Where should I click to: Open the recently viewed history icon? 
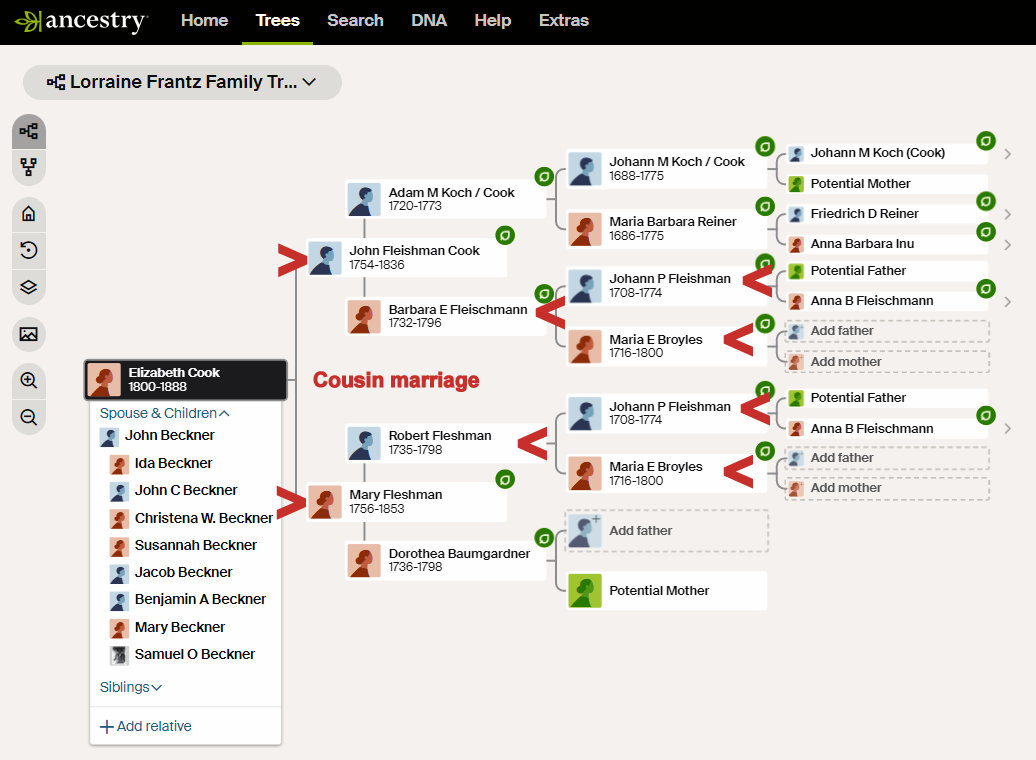[29, 250]
